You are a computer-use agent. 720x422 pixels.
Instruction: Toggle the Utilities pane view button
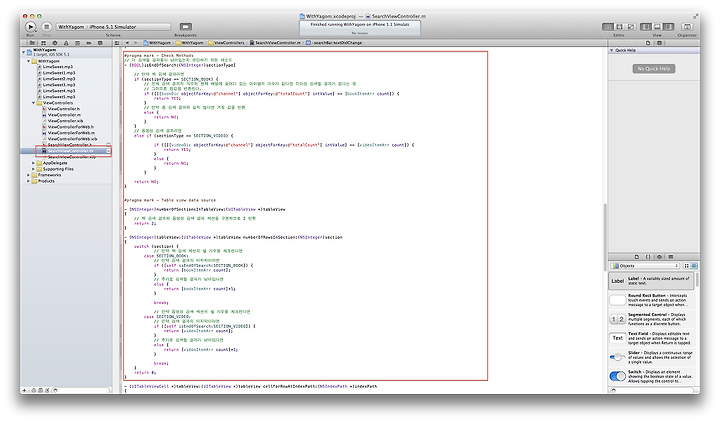pos(669,27)
